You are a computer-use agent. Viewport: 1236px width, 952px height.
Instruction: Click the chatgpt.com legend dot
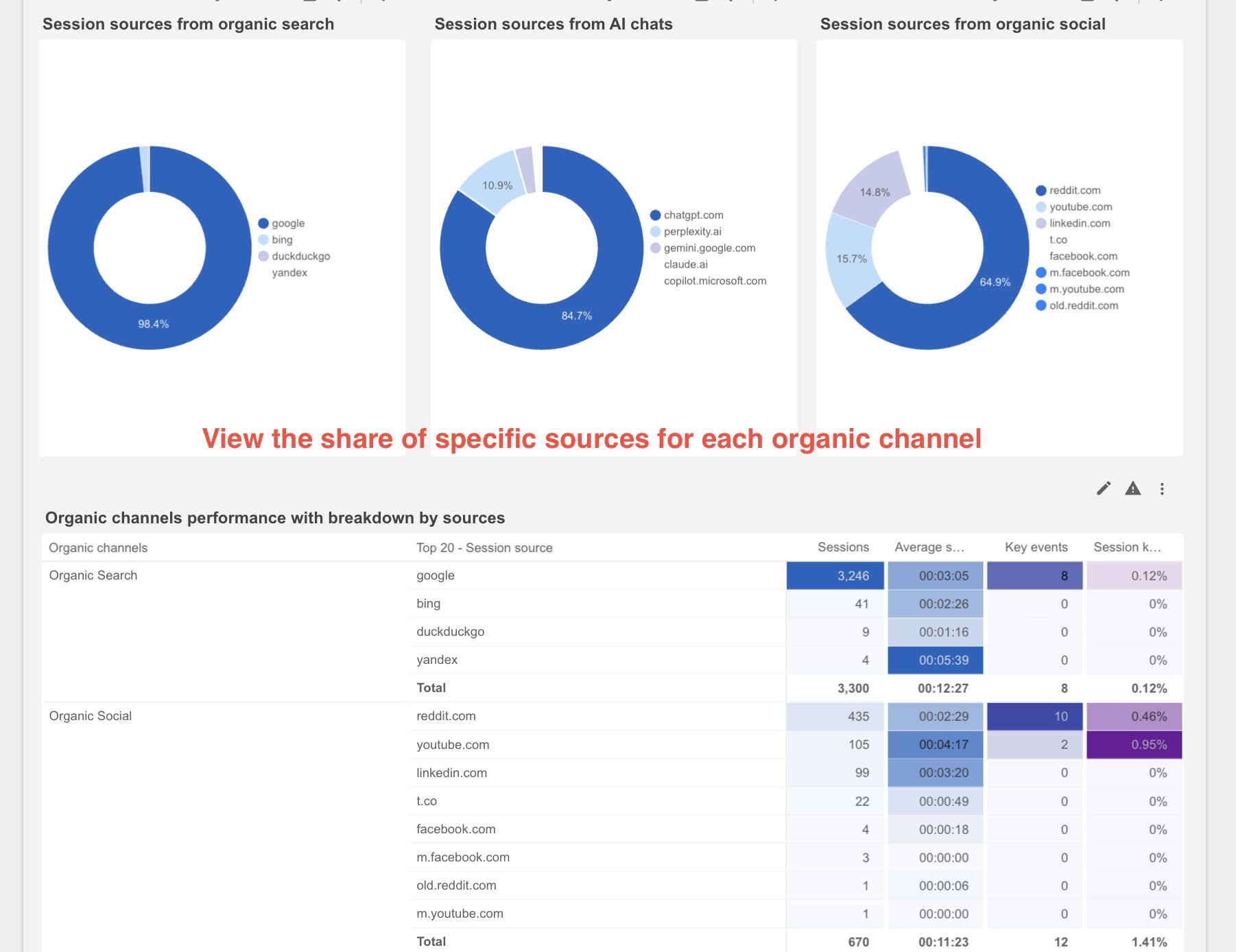655,215
